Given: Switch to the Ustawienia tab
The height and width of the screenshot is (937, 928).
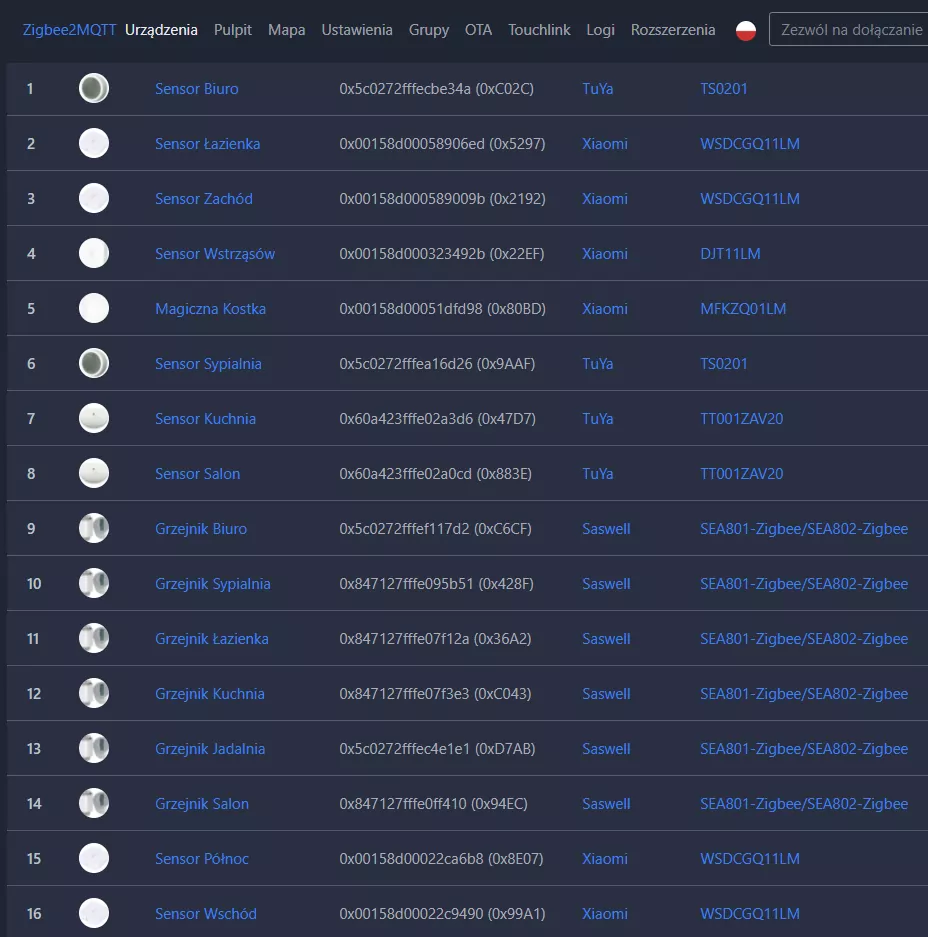Looking at the screenshot, I should pyautogui.click(x=357, y=30).
